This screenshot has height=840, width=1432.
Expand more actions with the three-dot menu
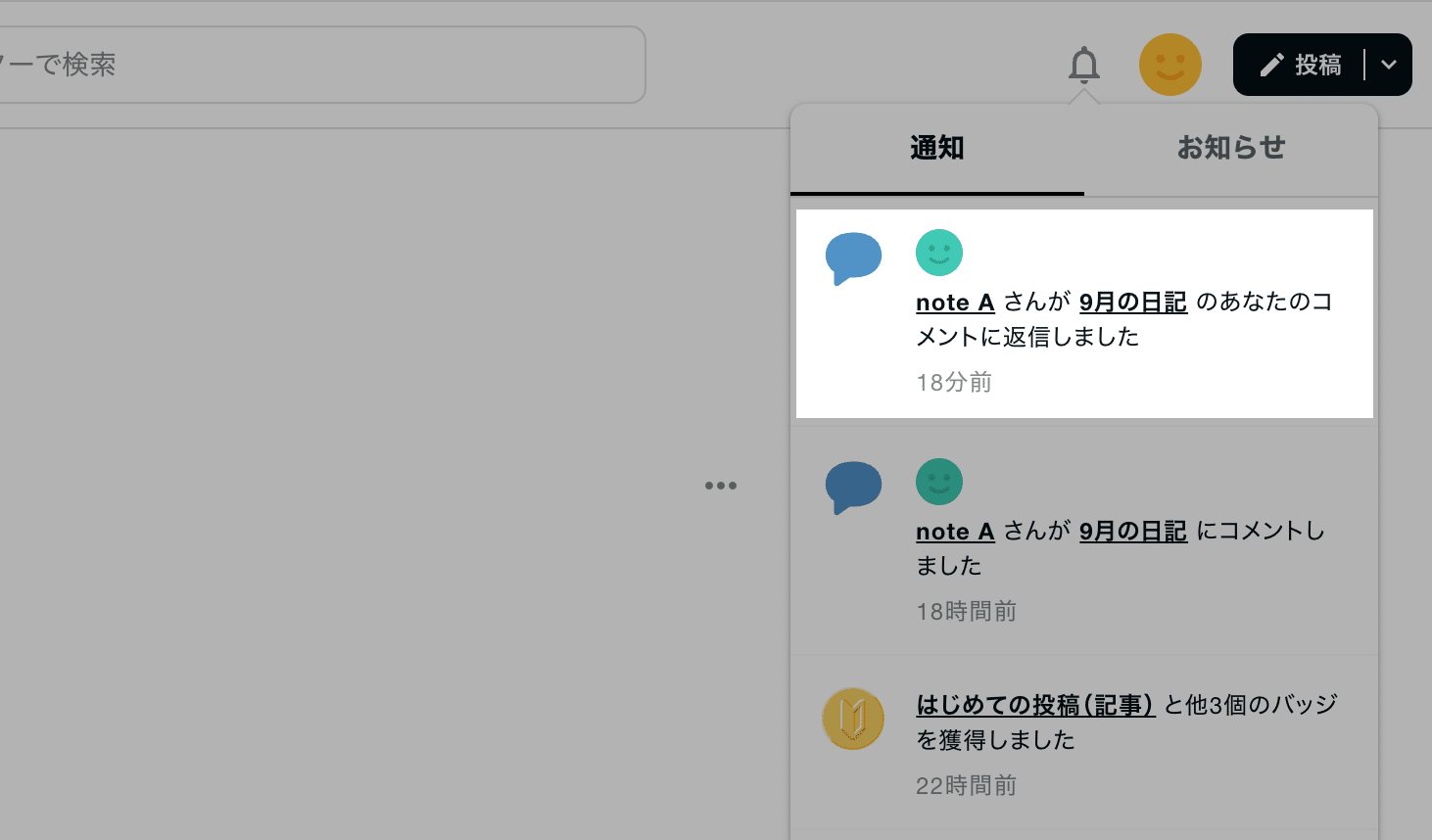[721, 485]
